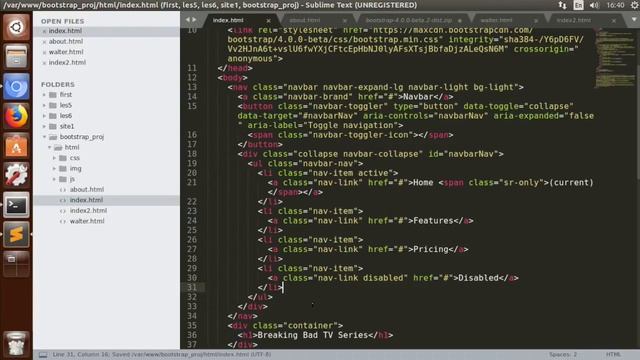Expand the js folder
Screen dimensions: 640x360
54,179
